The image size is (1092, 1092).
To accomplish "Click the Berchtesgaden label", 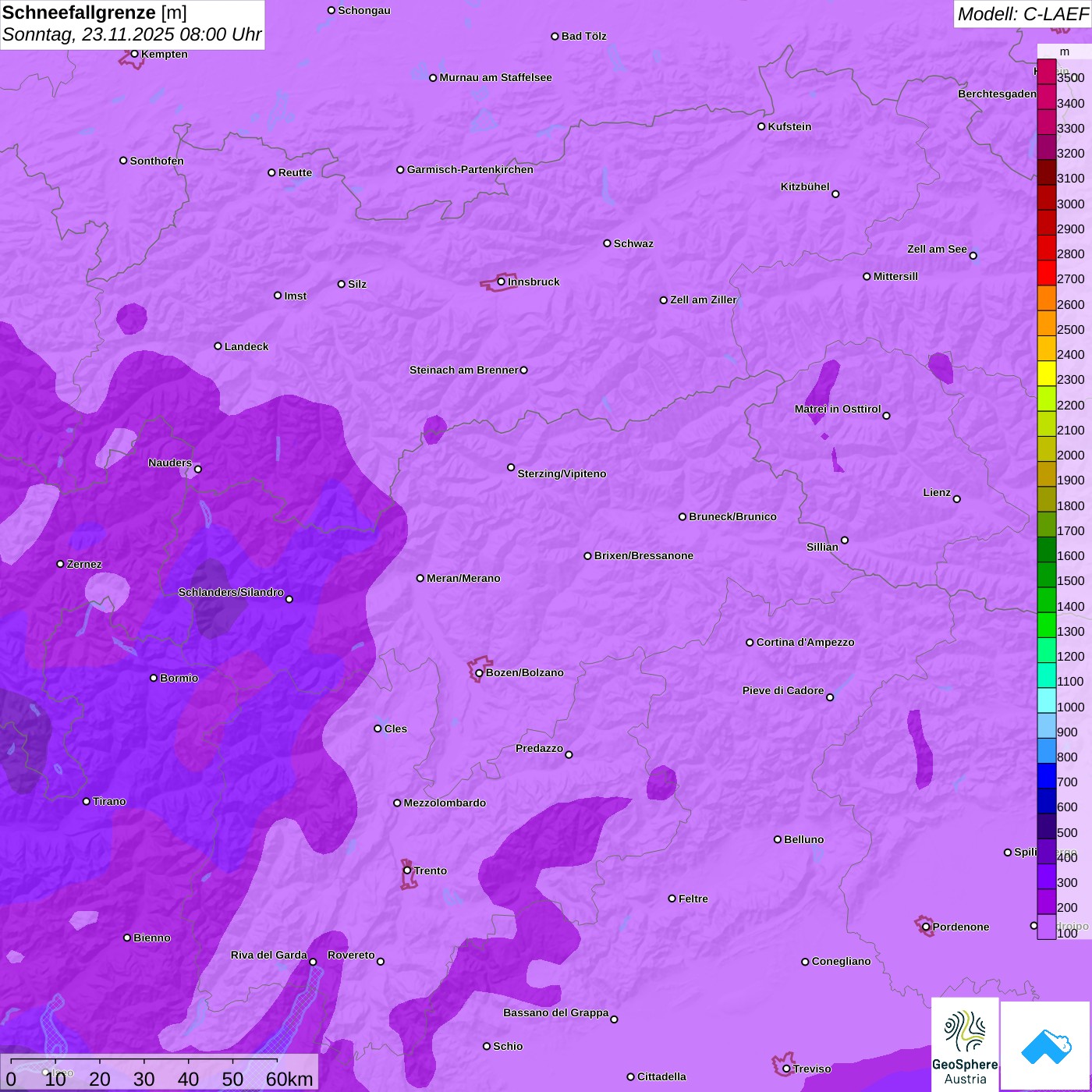I will coord(997,94).
